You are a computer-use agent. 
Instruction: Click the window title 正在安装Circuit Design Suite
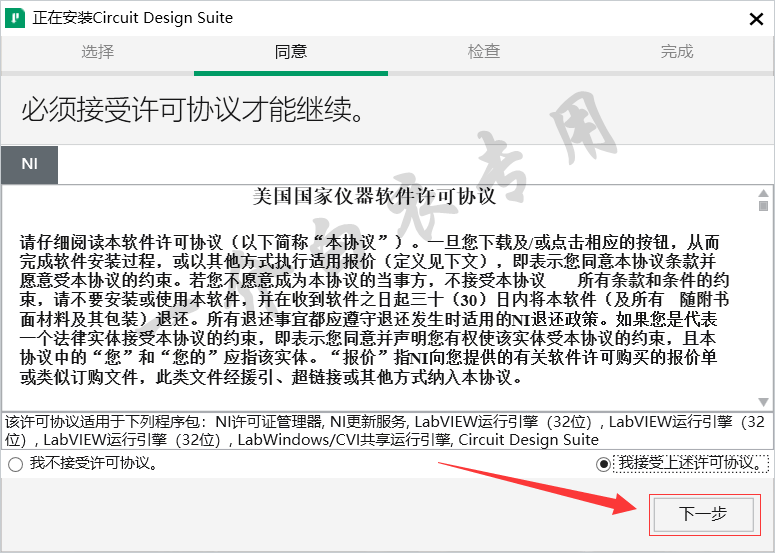tap(132, 18)
